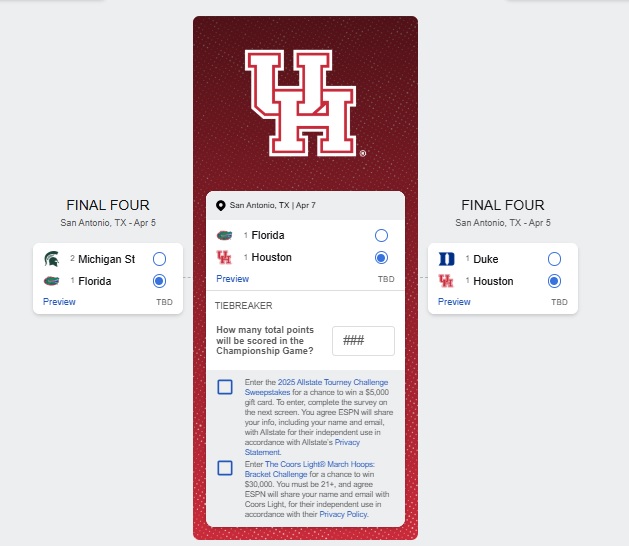Click the Houston logo in championship card

click(224, 257)
